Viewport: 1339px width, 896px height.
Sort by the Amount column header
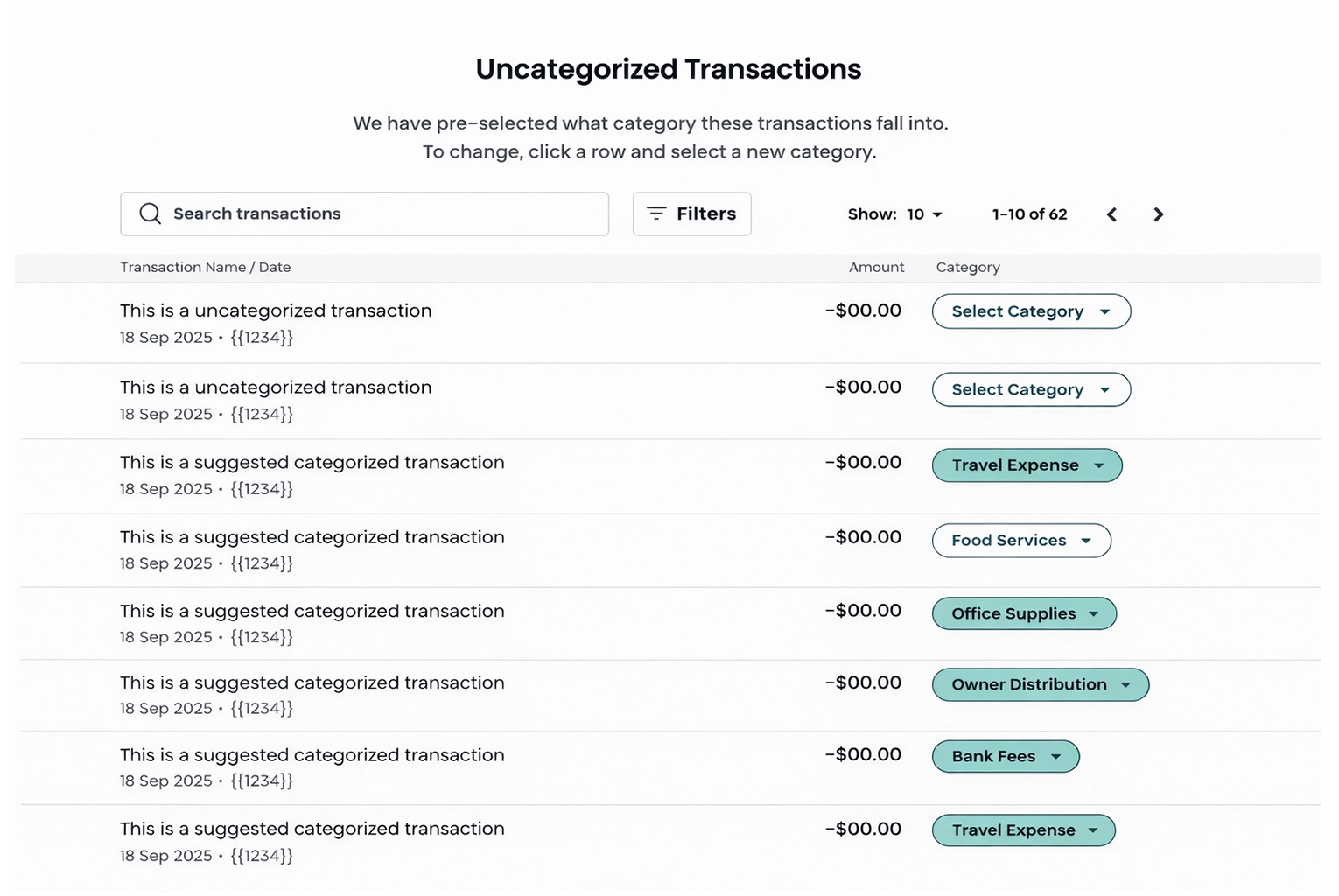(x=876, y=268)
